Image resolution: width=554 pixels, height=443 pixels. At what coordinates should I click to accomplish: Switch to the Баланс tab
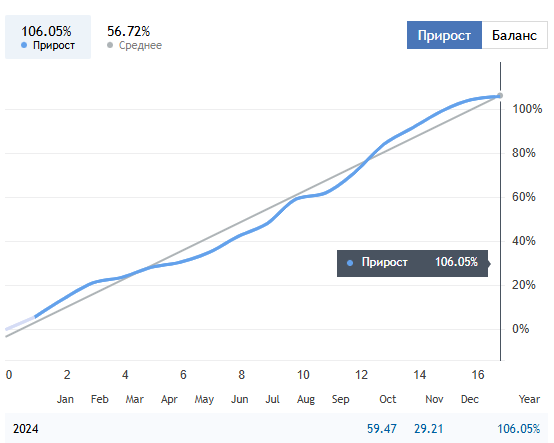pos(514,35)
